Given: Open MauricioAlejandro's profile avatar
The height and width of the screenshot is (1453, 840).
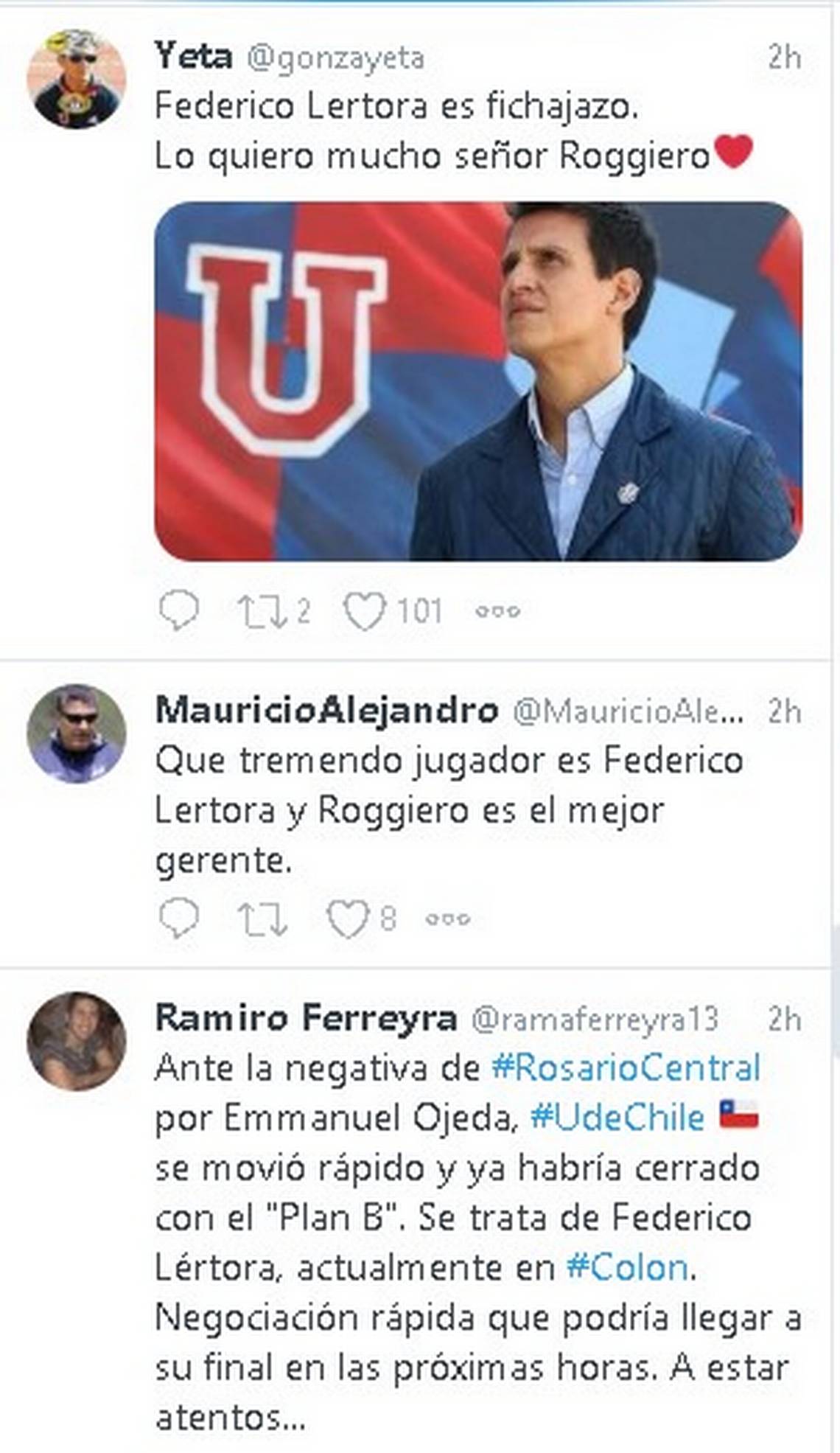Looking at the screenshot, I should coord(77,733).
